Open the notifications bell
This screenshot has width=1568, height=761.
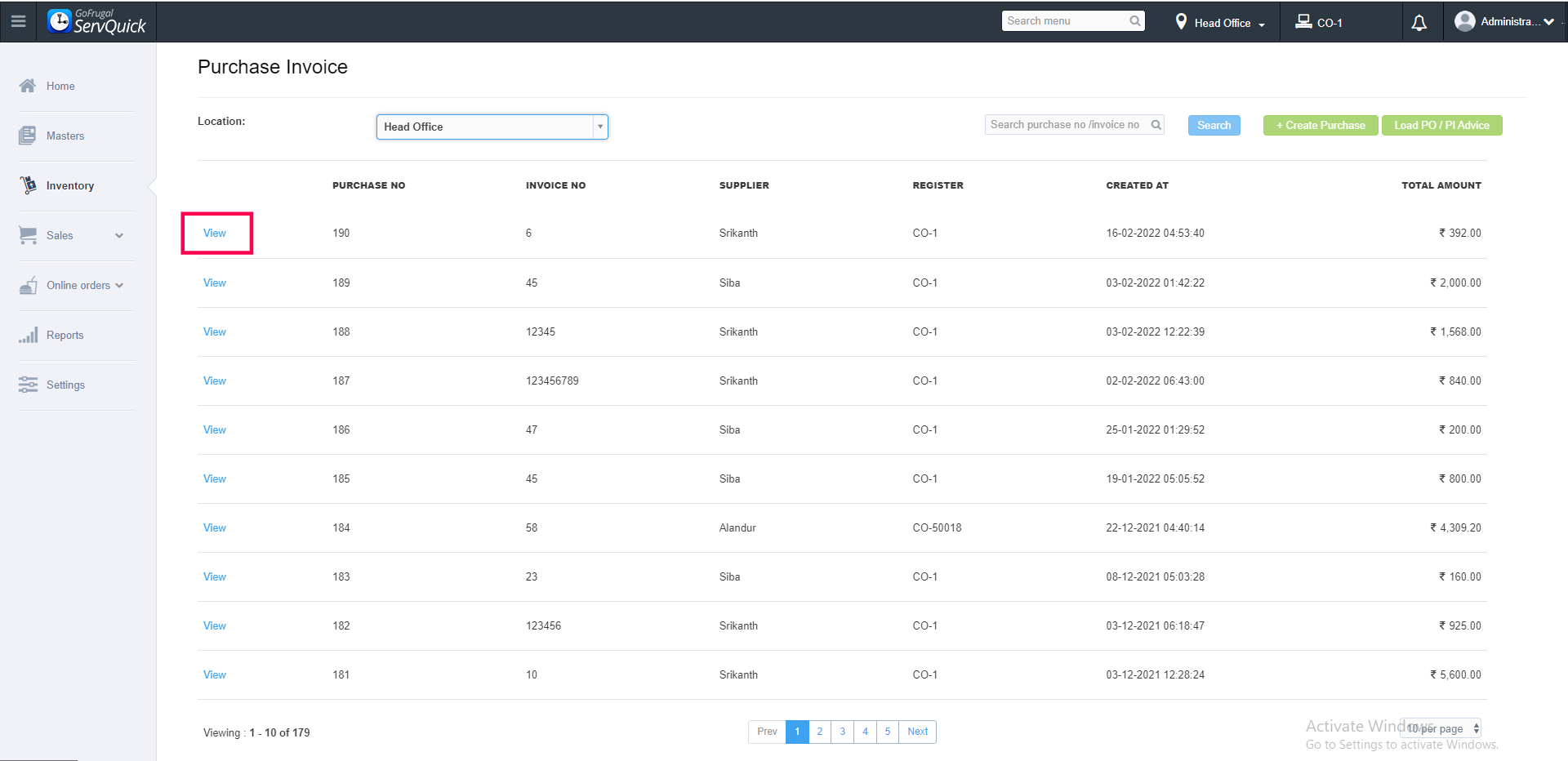click(1419, 23)
